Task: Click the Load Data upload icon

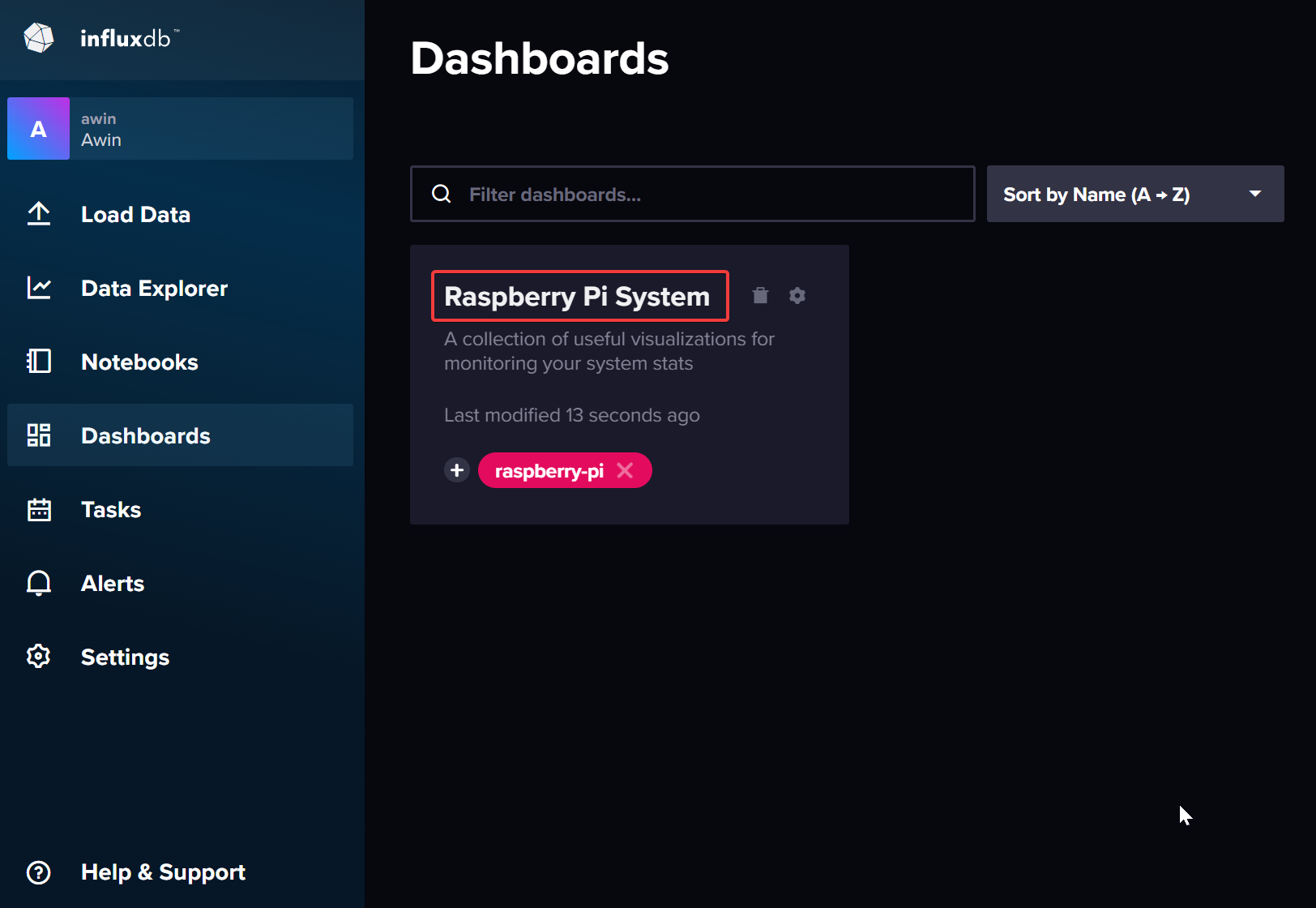Action: click(38, 214)
